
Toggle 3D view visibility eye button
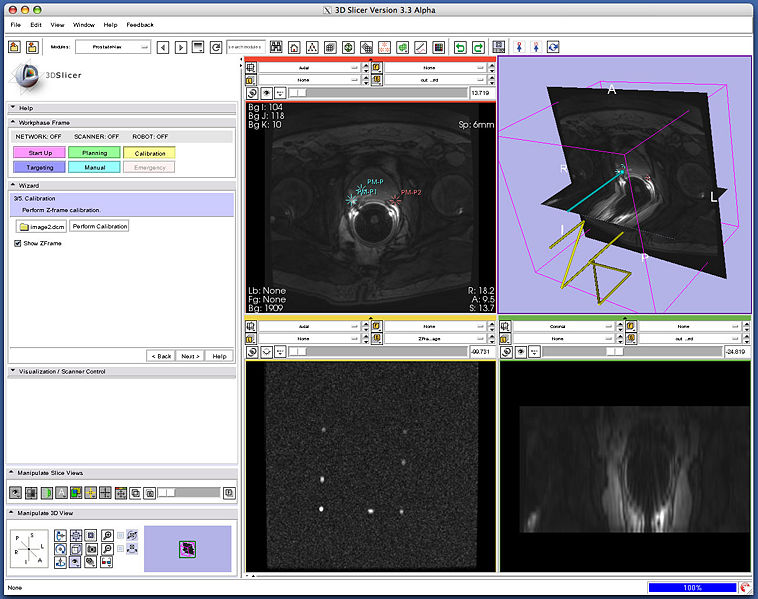(x=75, y=562)
